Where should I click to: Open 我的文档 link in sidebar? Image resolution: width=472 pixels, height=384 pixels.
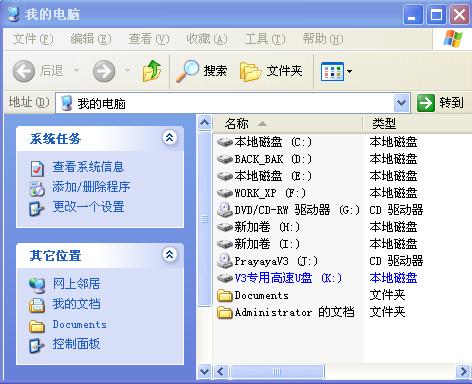76,304
